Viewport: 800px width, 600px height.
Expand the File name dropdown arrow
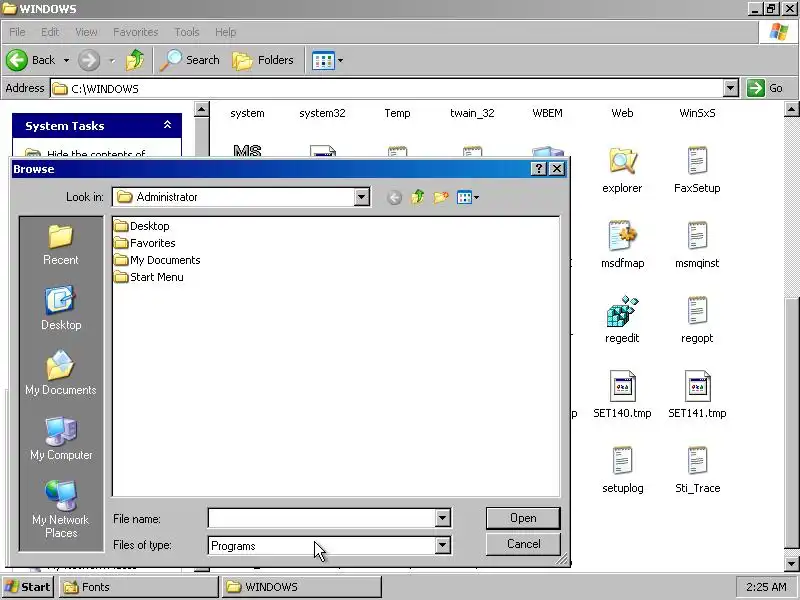[x=442, y=518]
